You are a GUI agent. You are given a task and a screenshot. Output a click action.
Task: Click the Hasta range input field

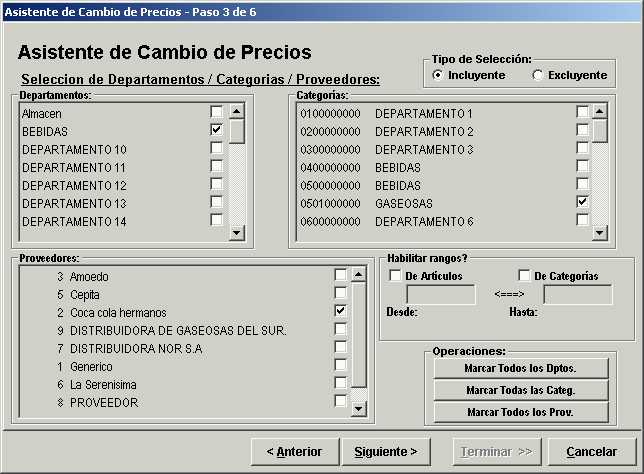[x=577, y=294]
